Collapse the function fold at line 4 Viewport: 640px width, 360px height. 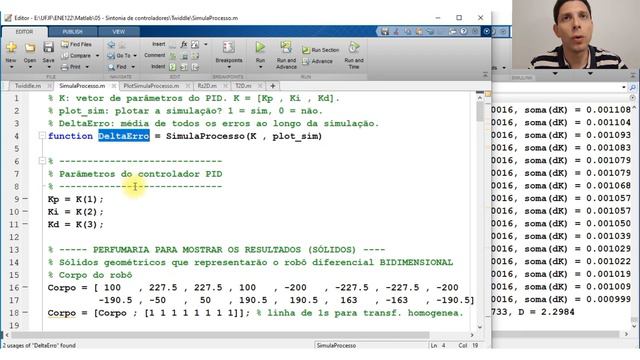42,136
